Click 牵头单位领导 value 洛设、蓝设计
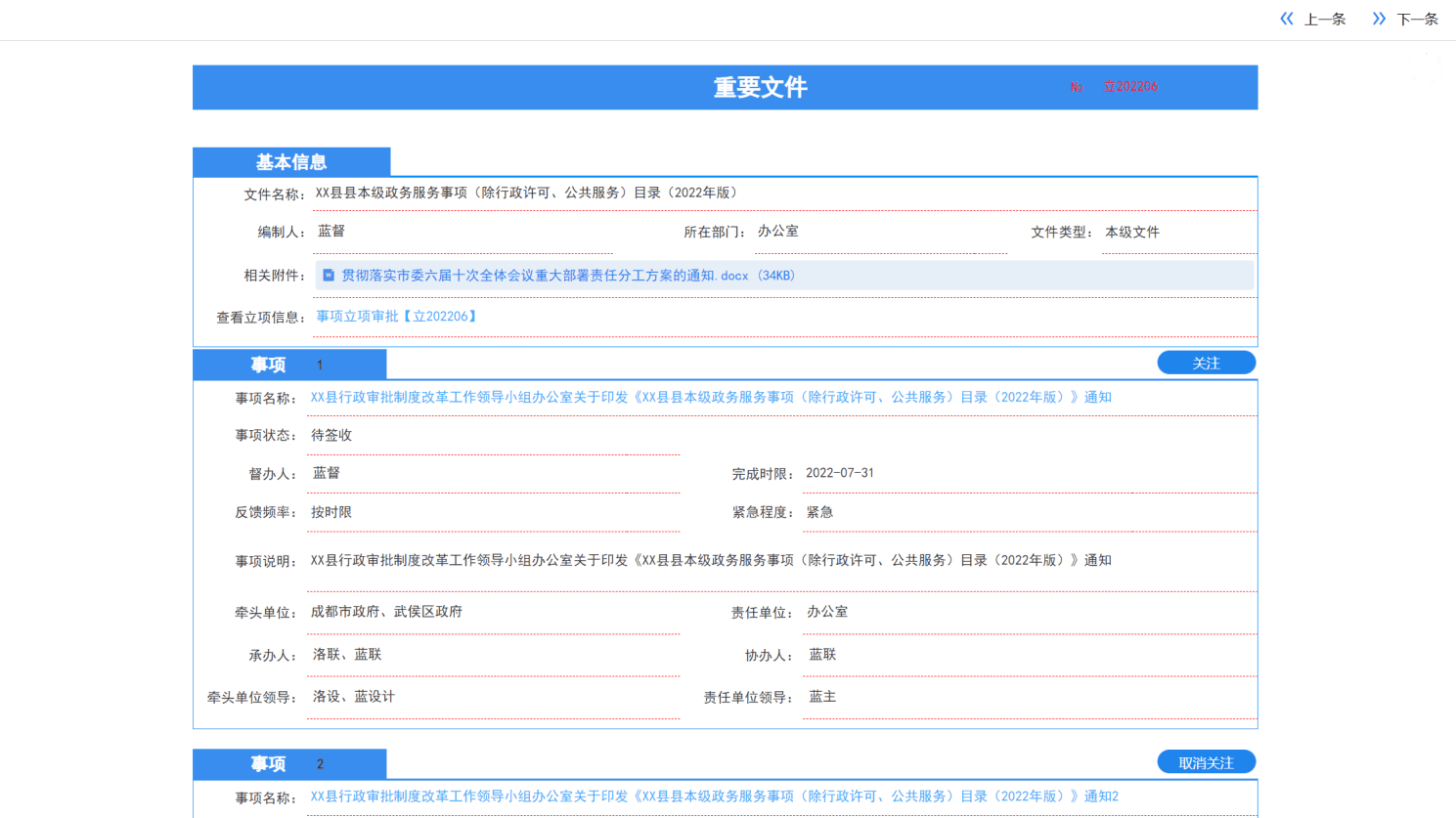The height and width of the screenshot is (818, 1456). (x=354, y=697)
